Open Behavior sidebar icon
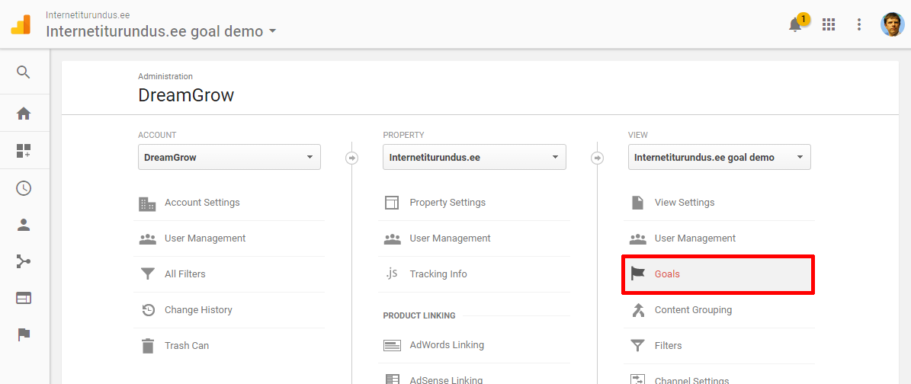This screenshot has height=384, width=911. coord(23,299)
